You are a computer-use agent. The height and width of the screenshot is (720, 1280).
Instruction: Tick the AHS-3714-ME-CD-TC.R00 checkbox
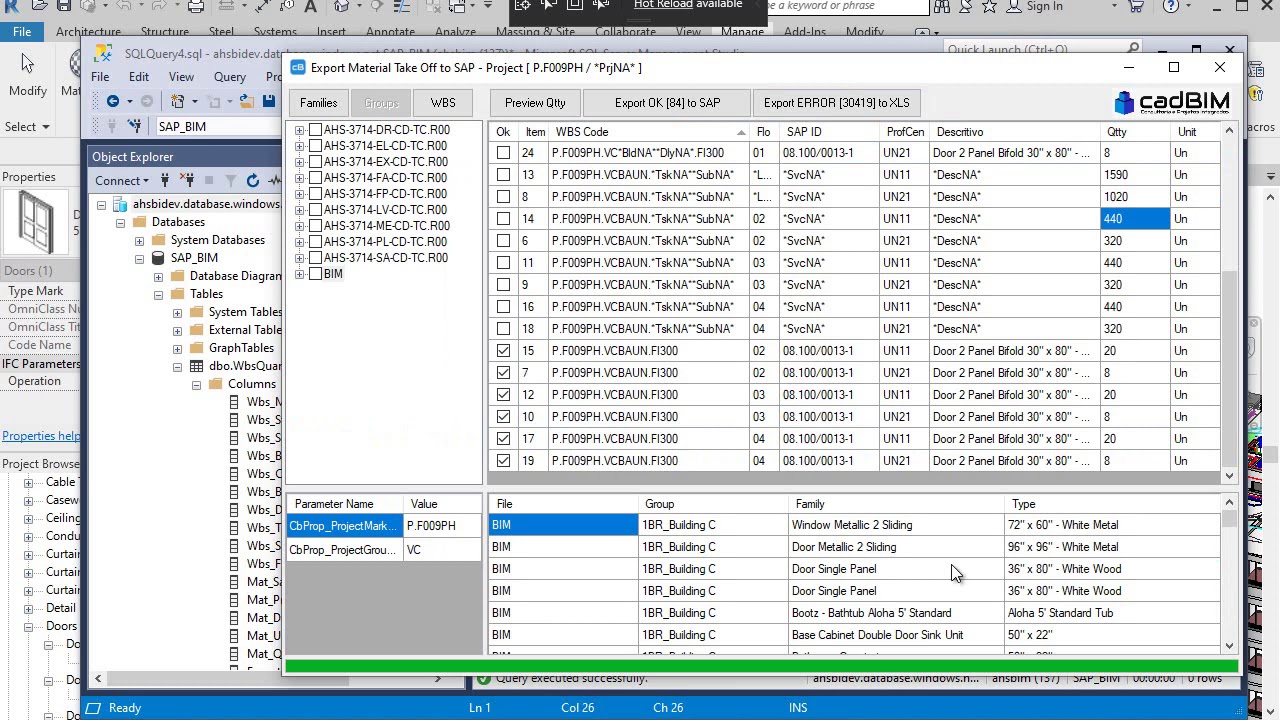point(316,226)
